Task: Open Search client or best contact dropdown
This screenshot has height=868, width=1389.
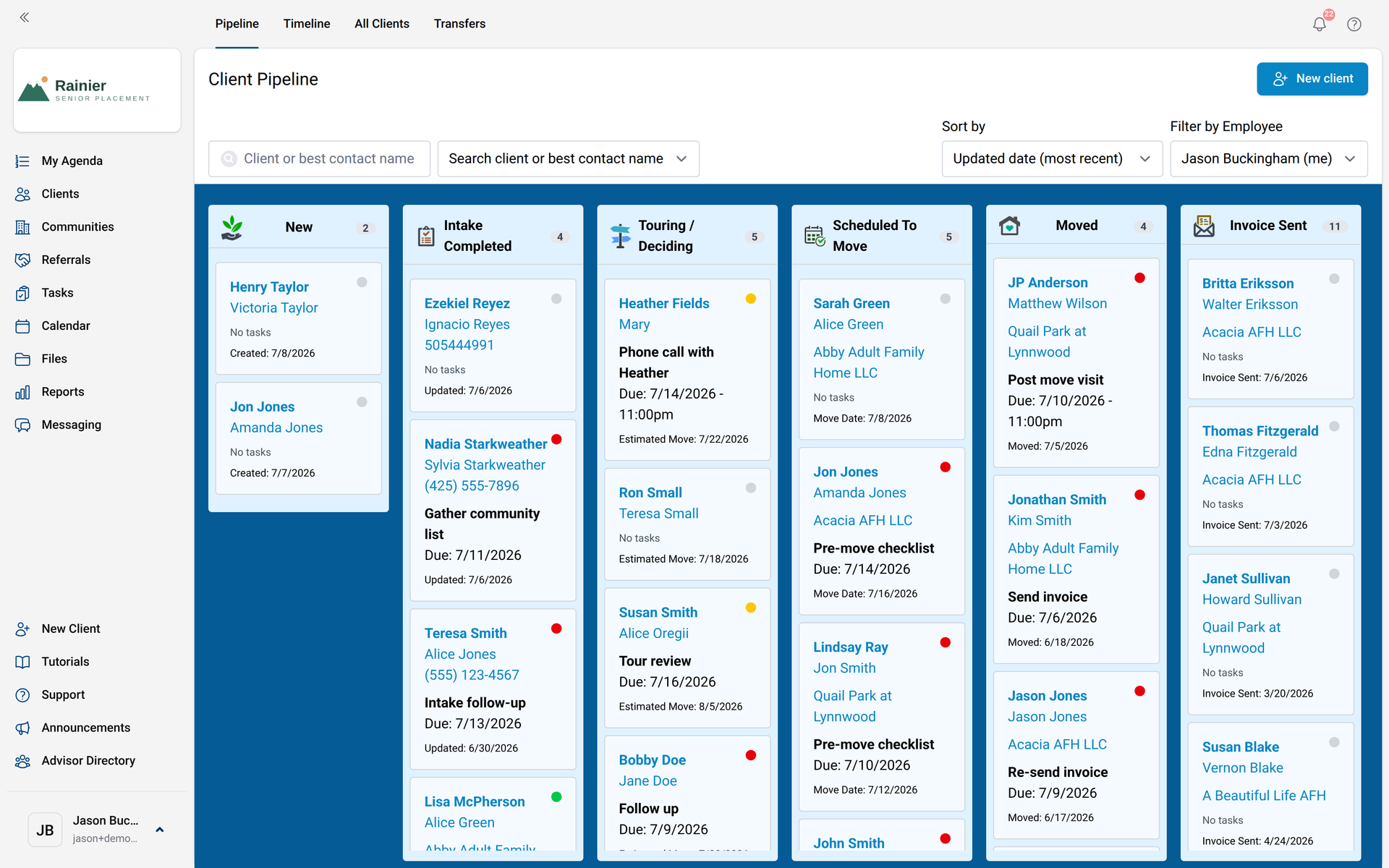Action: (568, 159)
